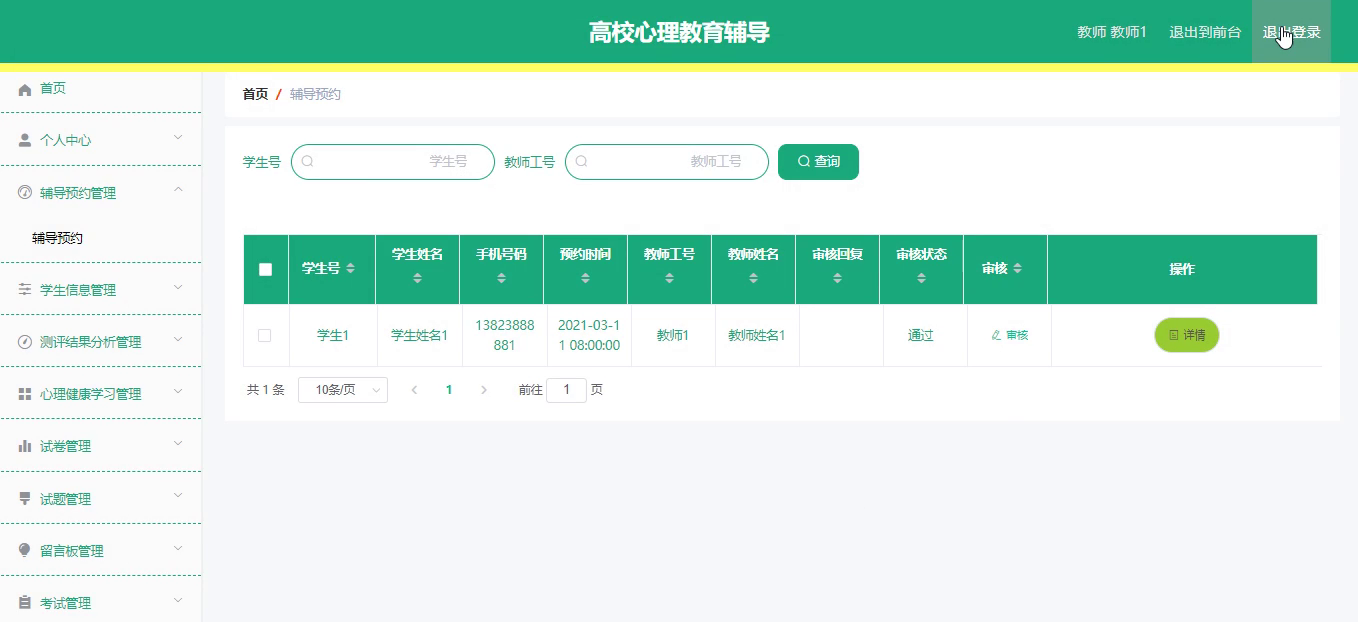Focus the 学生号 search input
Image resolution: width=1358 pixels, height=622 pixels.
point(393,162)
